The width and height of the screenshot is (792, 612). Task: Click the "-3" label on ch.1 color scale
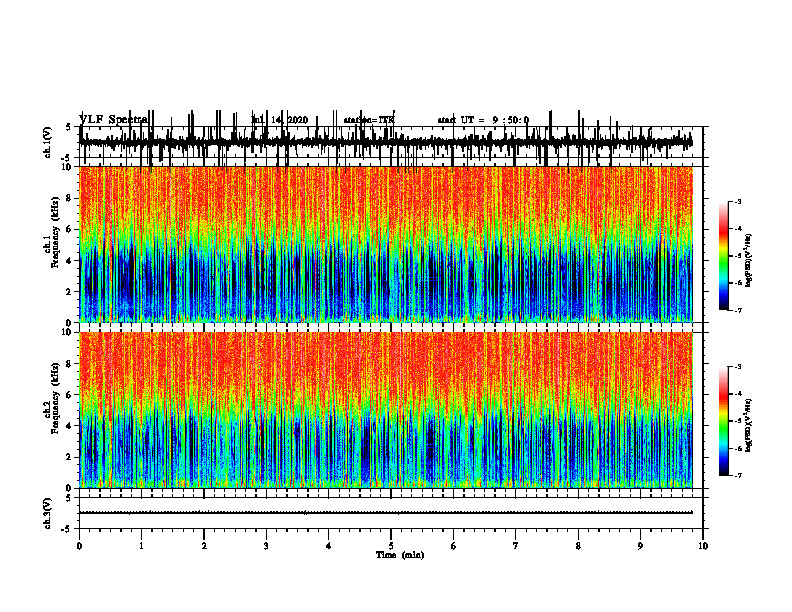click(x=737, y=201)
